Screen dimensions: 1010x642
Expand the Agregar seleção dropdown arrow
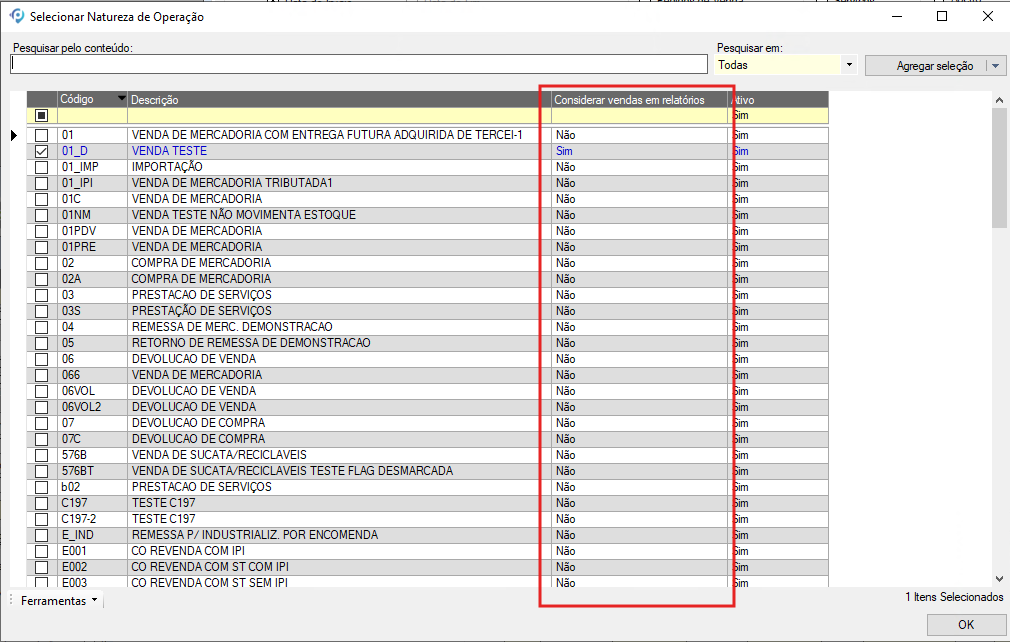pyautogui.click(x=995, y=66)
